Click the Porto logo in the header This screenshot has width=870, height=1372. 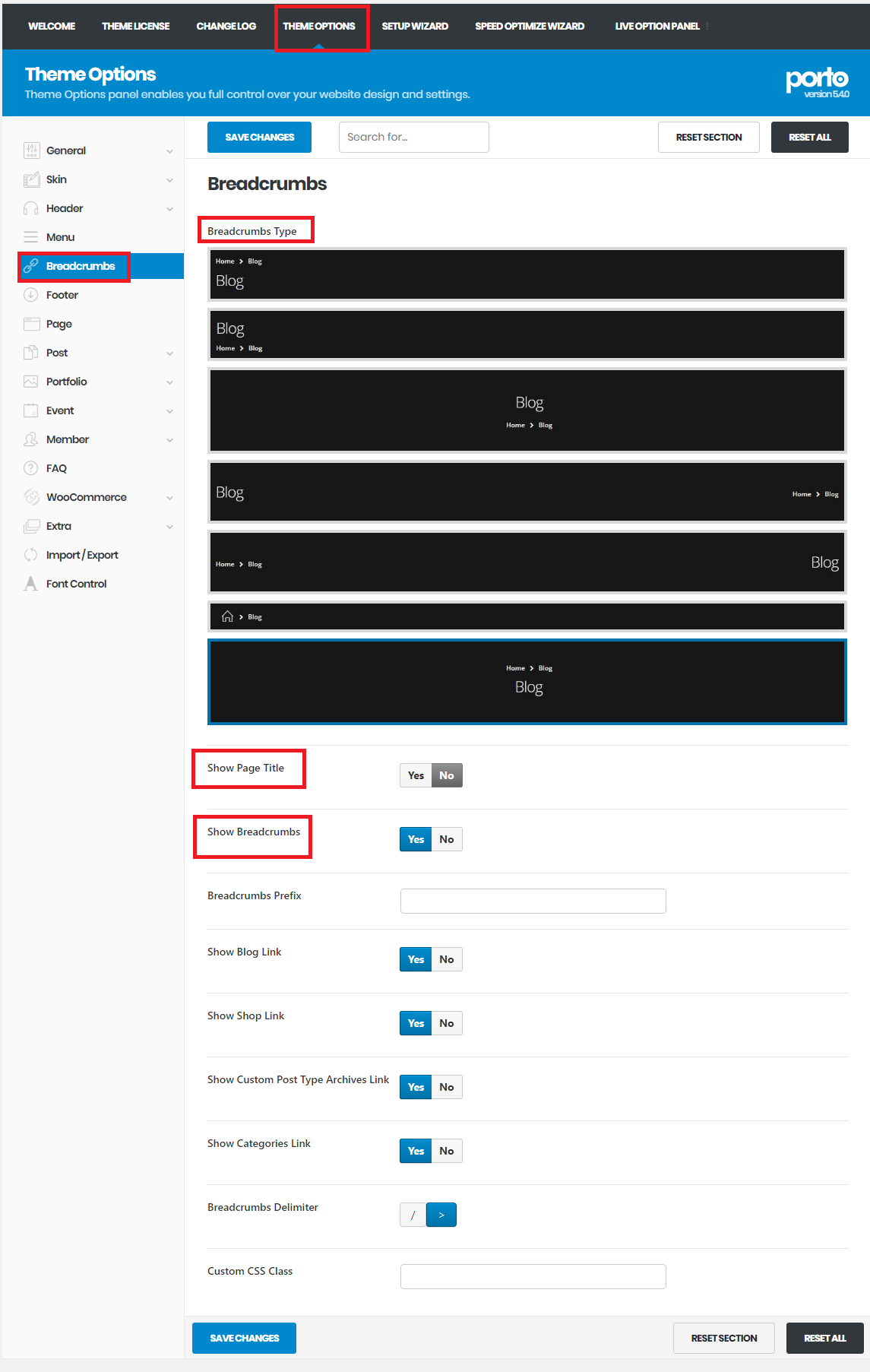click(817, 82)
